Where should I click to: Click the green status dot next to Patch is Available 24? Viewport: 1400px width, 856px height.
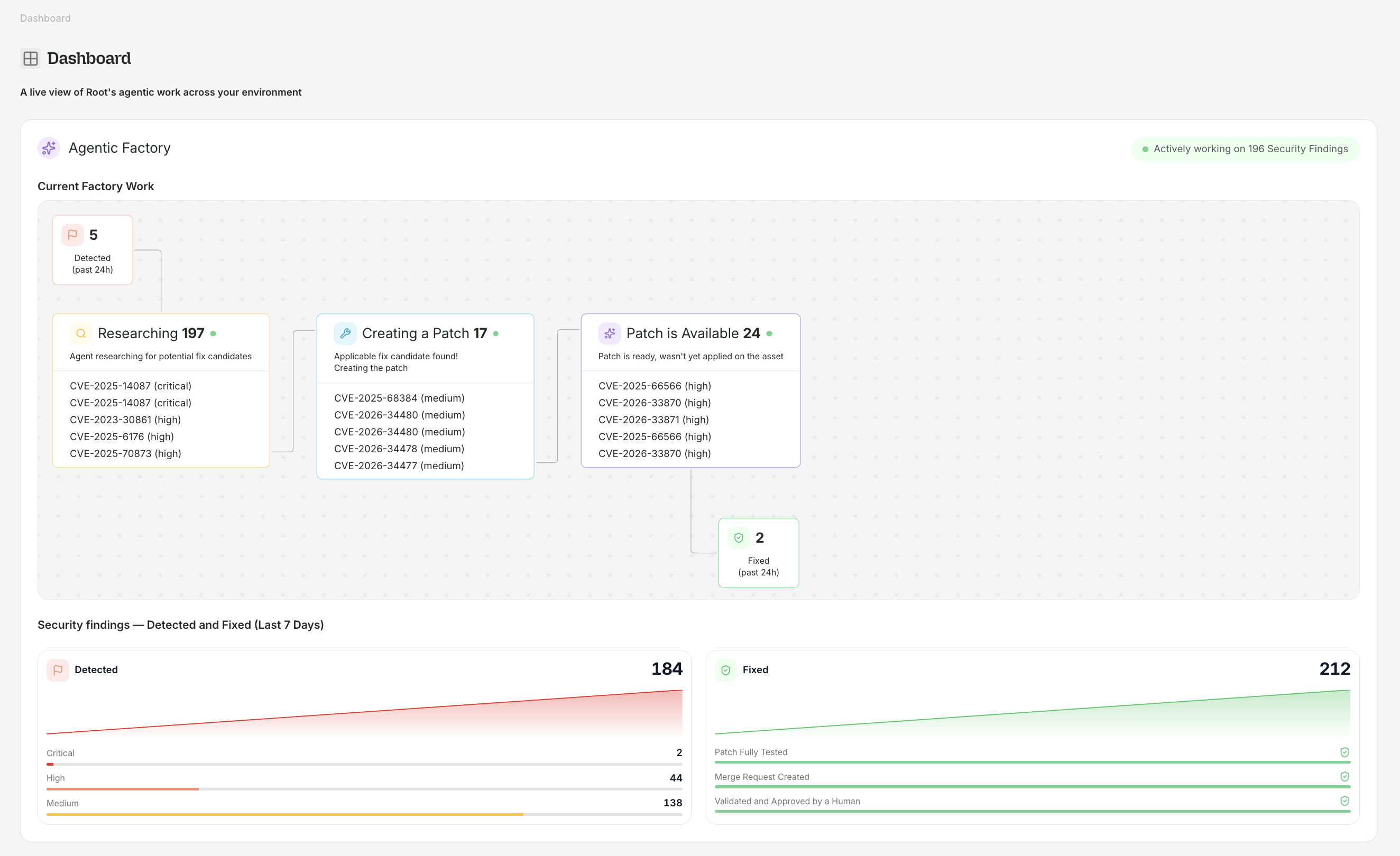pos(769,333)
